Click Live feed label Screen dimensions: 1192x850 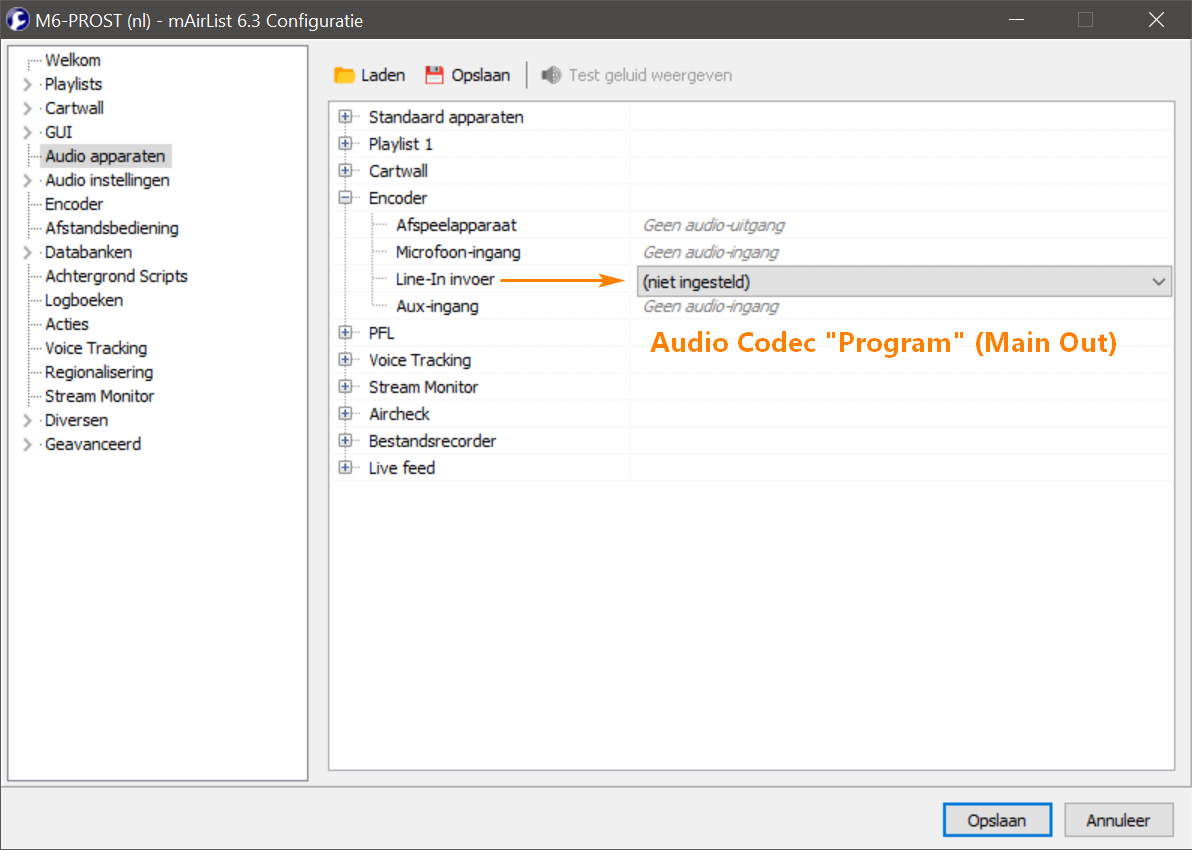401,468
